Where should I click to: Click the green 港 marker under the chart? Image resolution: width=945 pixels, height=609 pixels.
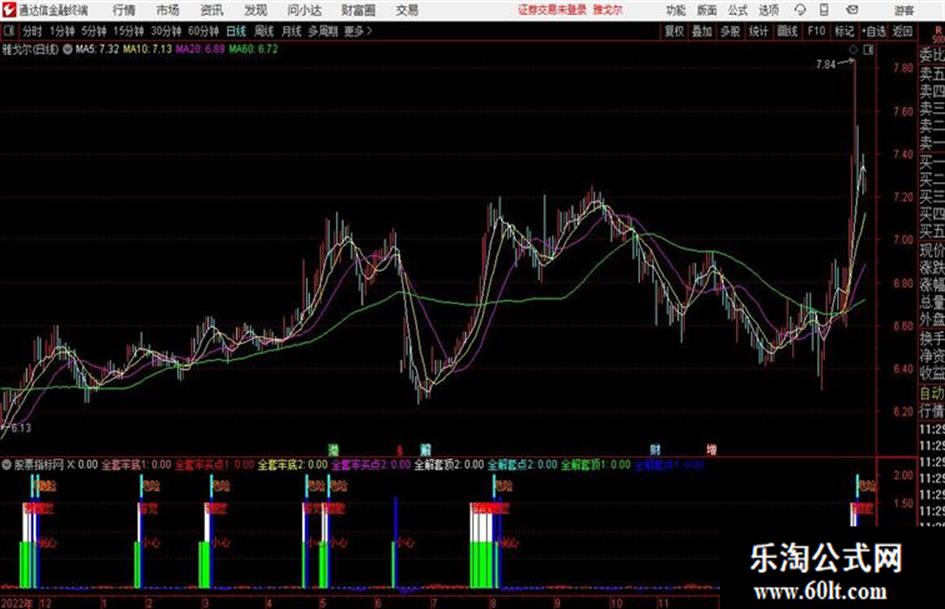333,449
